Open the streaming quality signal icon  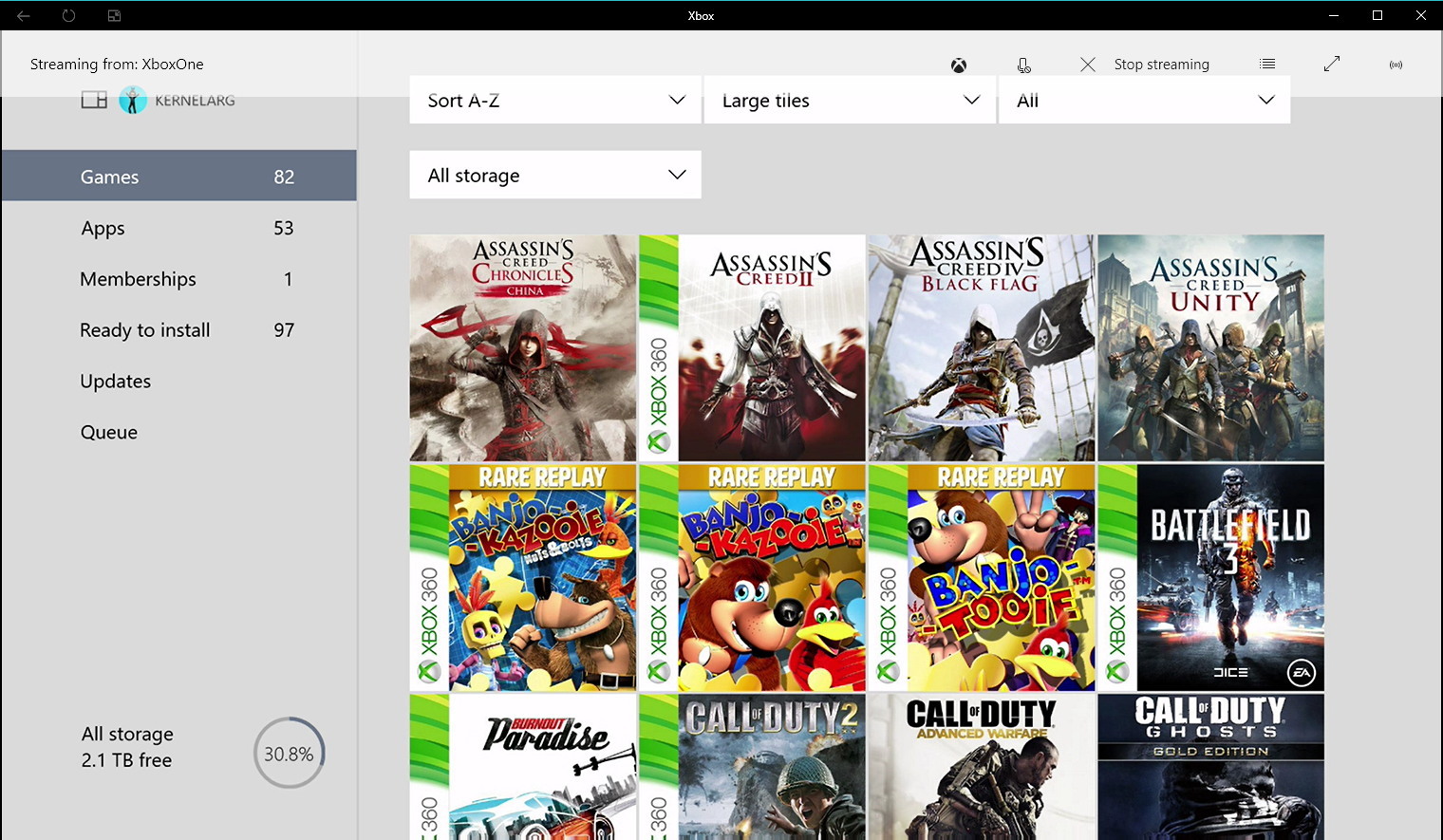tap(1396, 65)
